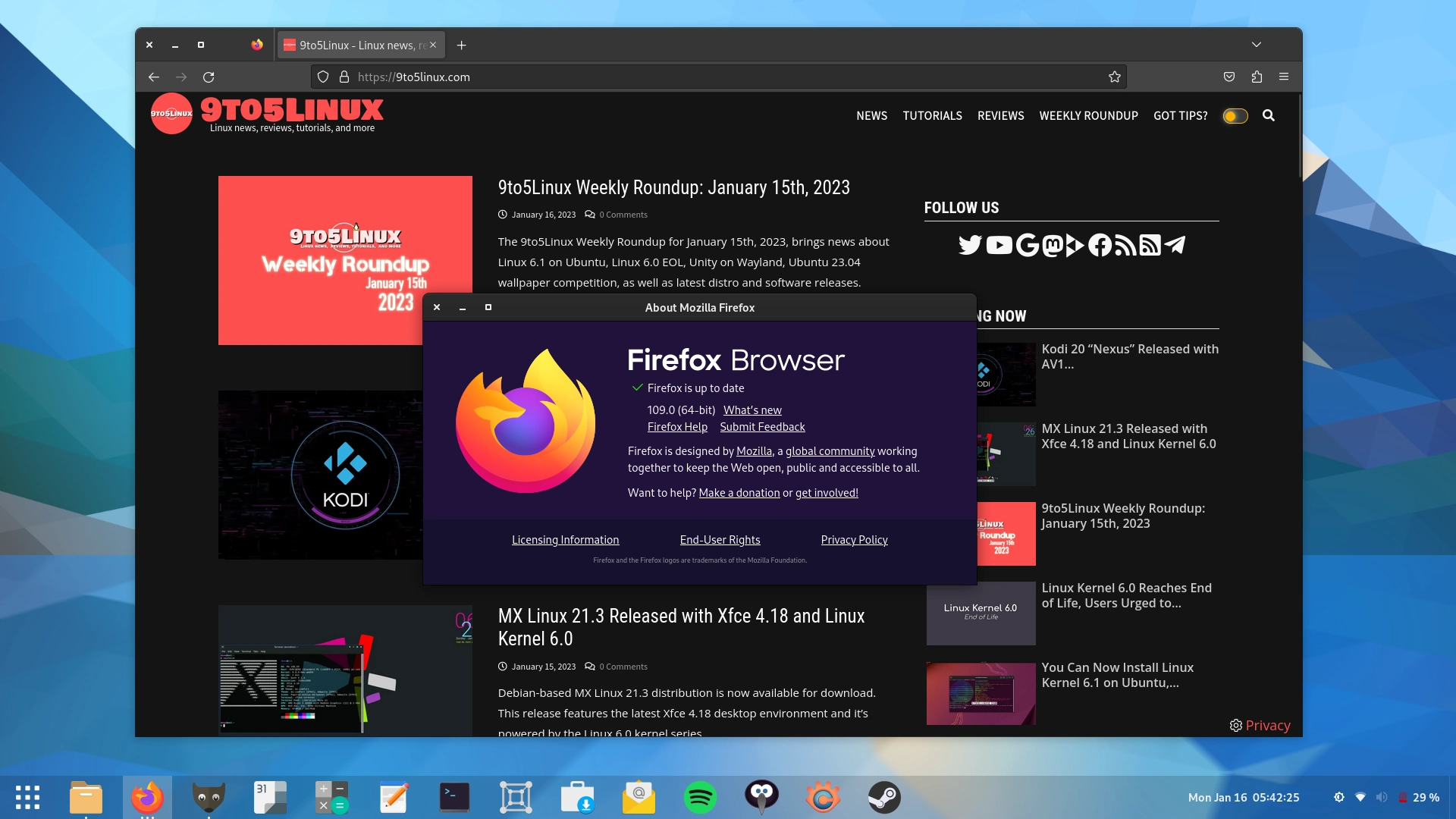Open the 9to5Linux YouTube channel icon
The image size is (1456, 819).
[x=999, y=245]
